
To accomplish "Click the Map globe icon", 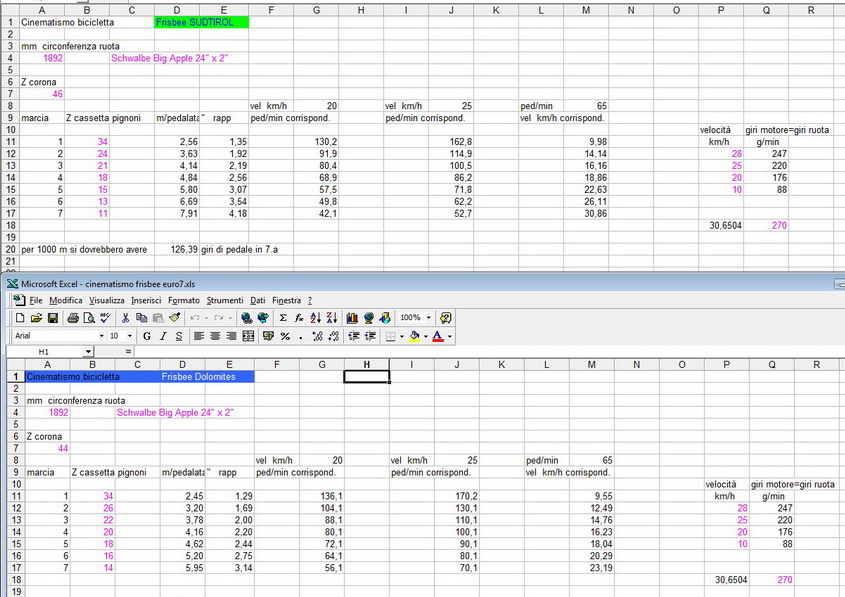I will coord(369,318).
